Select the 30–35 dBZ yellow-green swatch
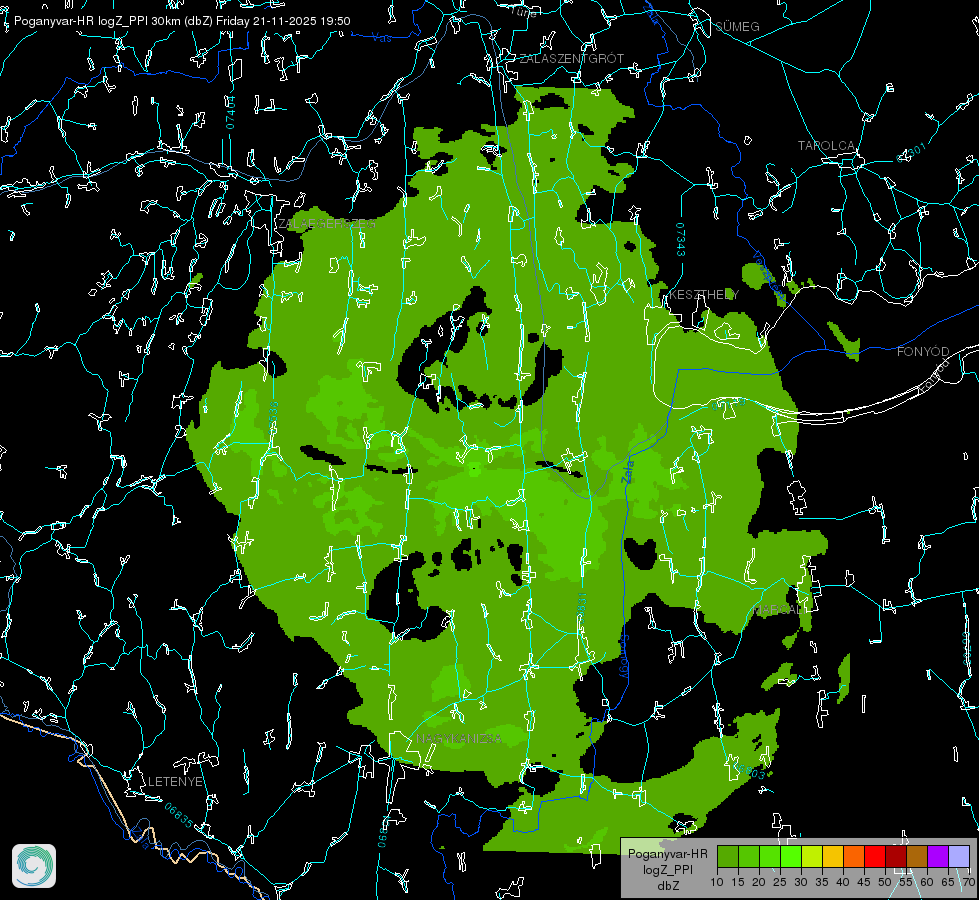Image resolution: width=979 pixels, height=900 pixels. [x=812, y=857]
